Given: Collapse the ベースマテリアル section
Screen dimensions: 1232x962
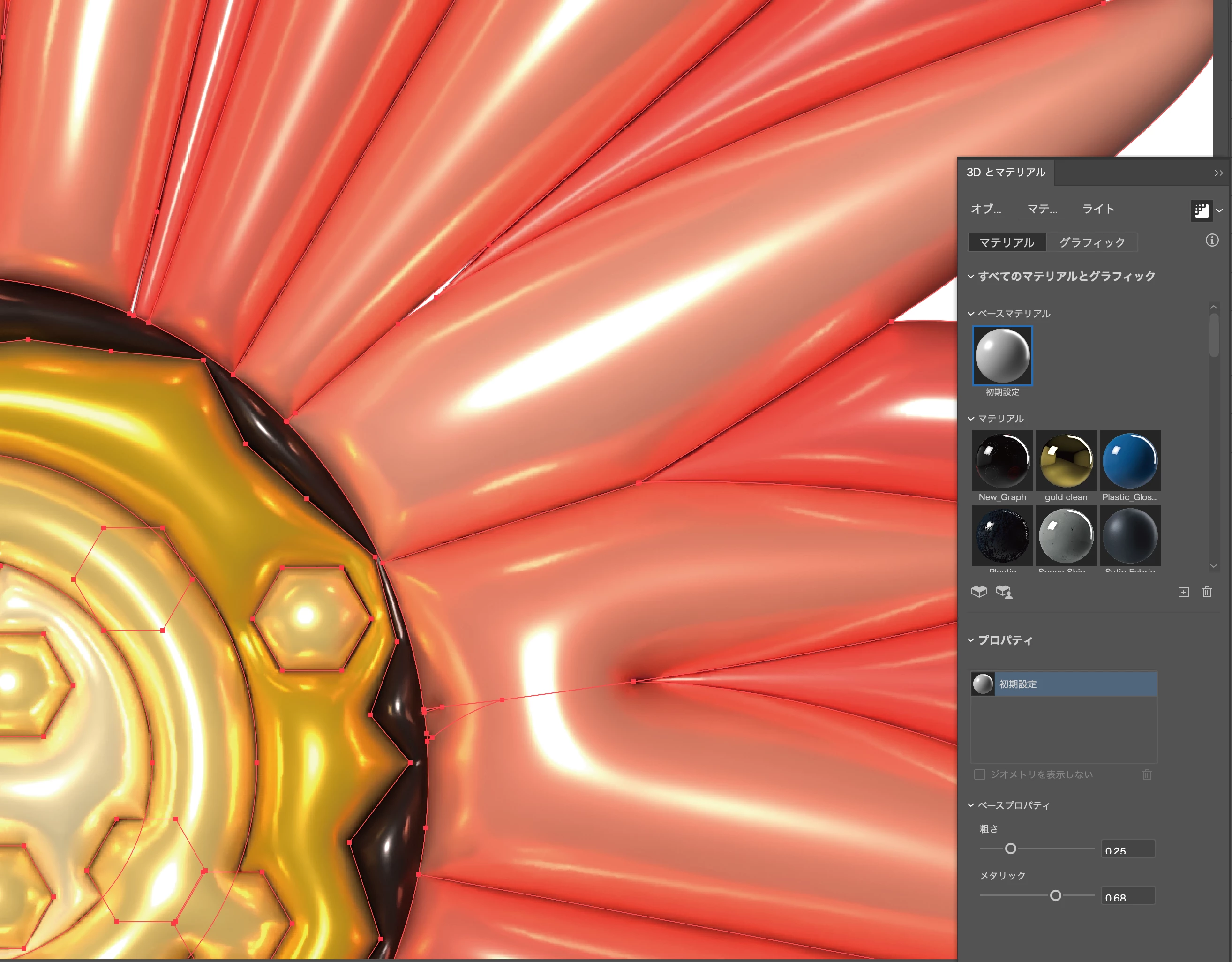Looking at the screenshot, I should (x=971, y=314).
